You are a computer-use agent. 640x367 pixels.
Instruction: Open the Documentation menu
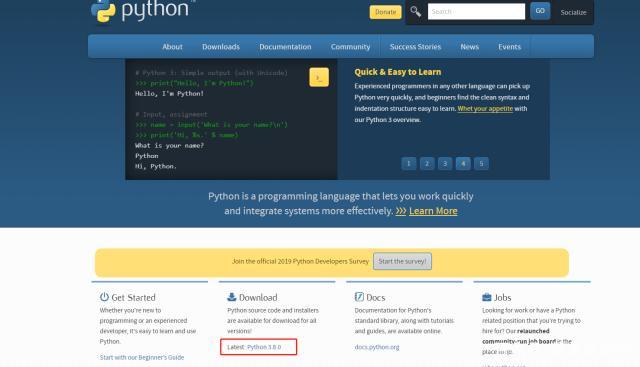(x=285, y=47)
